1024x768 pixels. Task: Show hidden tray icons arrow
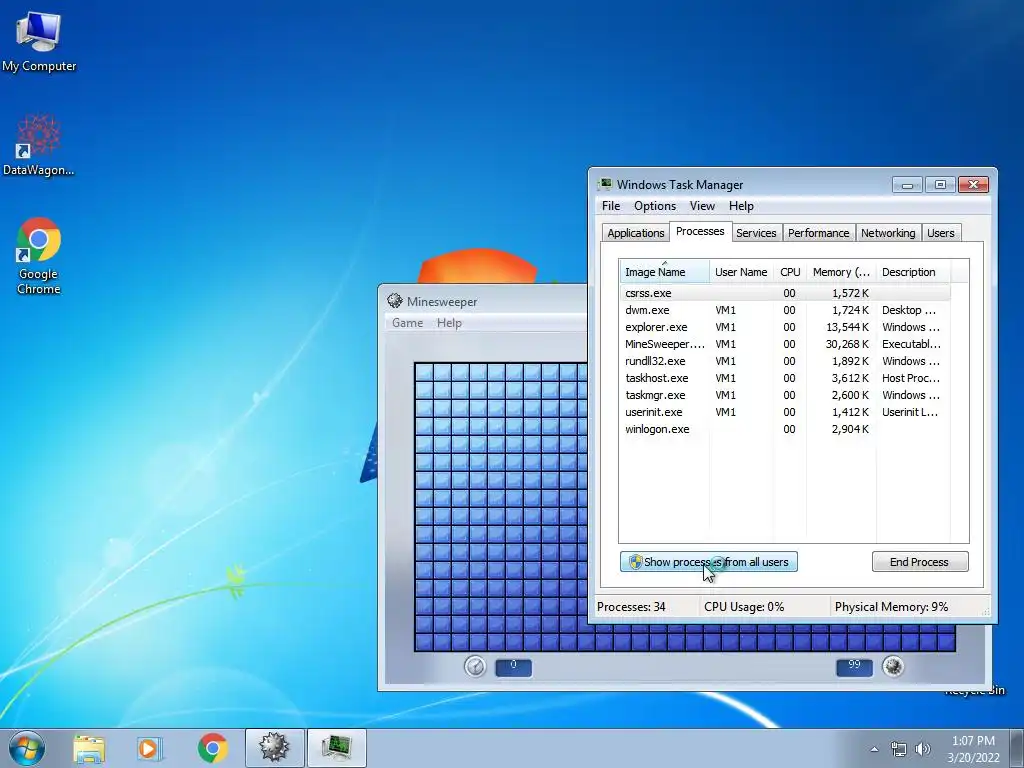tap(874, 749)
